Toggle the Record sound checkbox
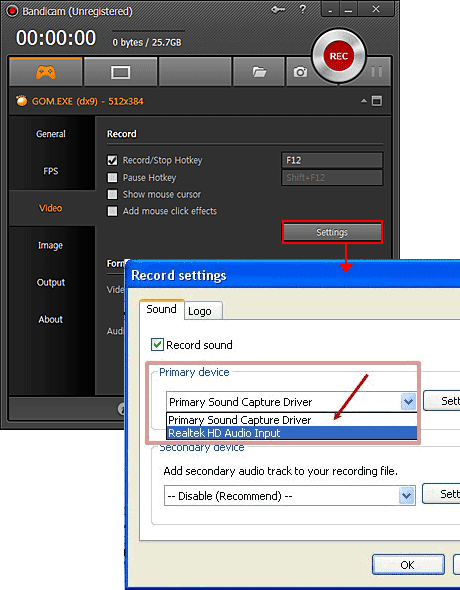The image size is (460, 590). (x=157, y=345)
